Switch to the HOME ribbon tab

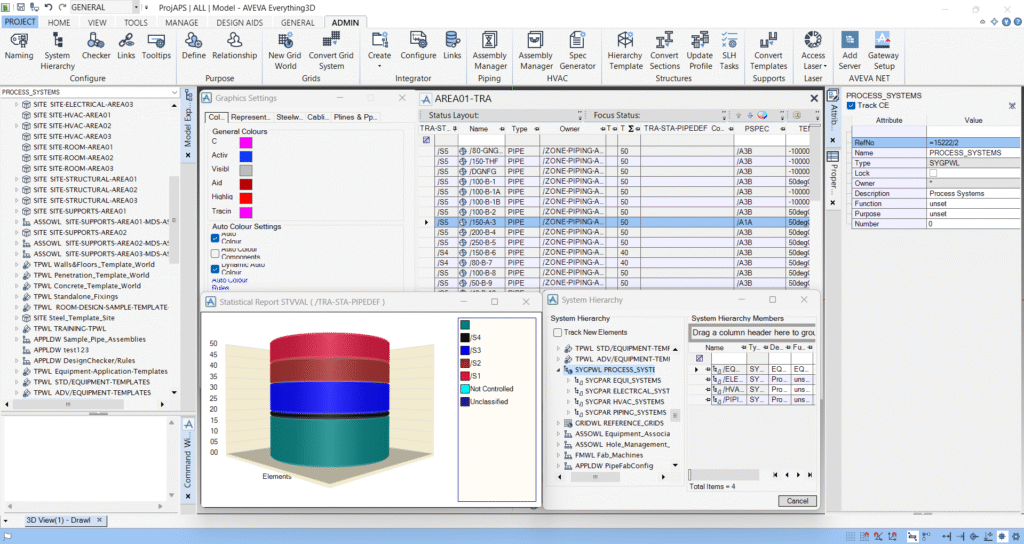pos(59,22)
